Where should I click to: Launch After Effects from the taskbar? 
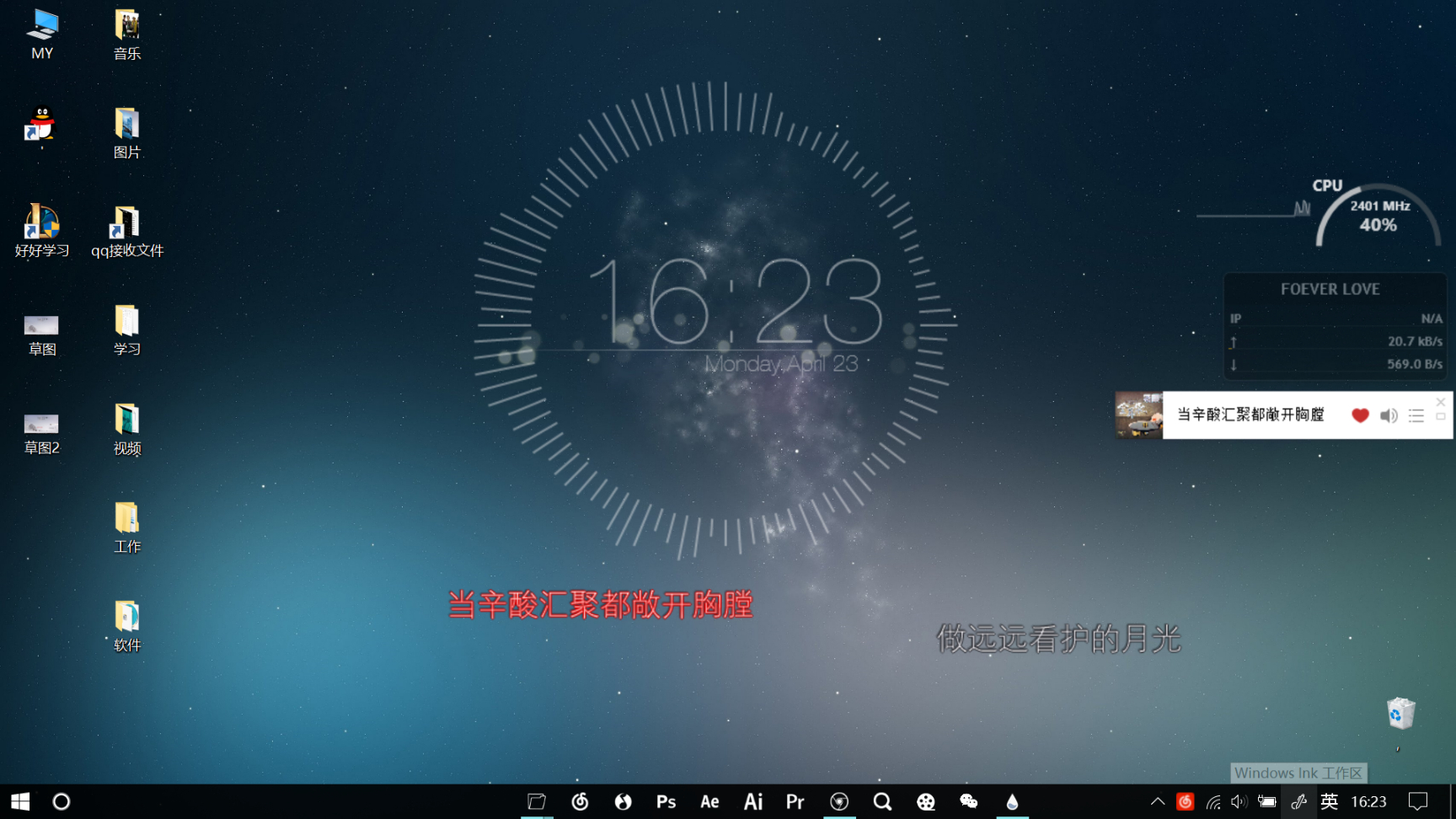click(x=709, y=801)
